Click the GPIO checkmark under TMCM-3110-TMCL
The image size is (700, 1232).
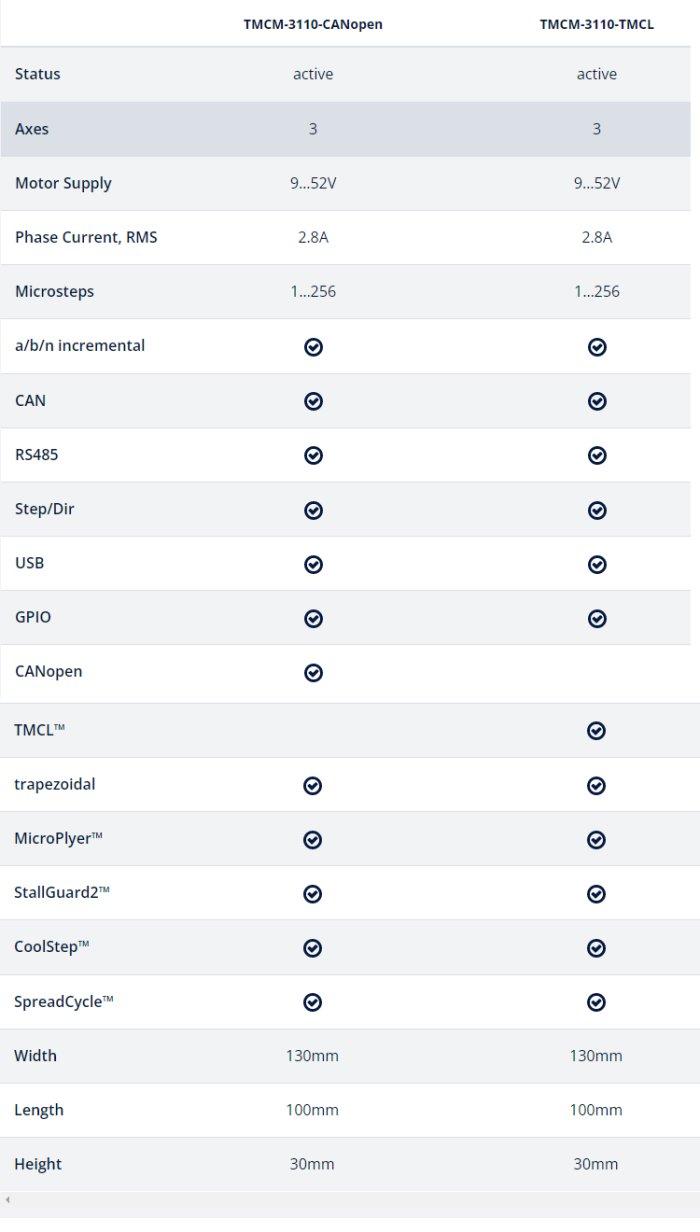point(597,618)
